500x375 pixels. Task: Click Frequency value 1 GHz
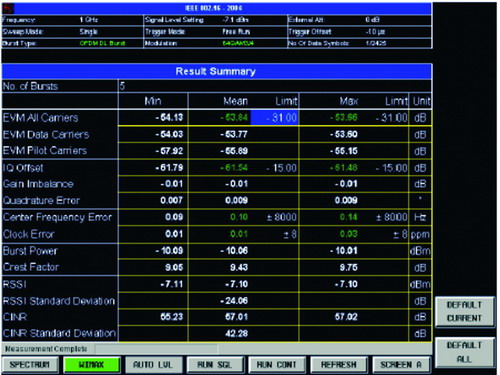[x=89, y=20]
